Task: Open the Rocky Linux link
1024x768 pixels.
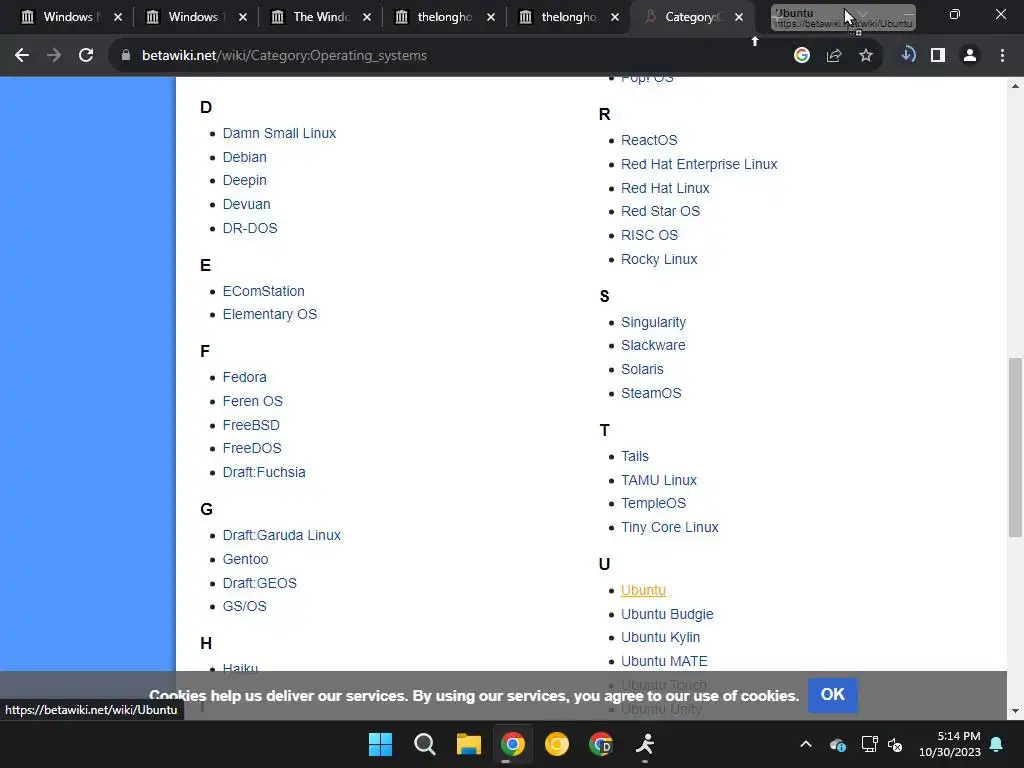Action: [x=659, y=259]
